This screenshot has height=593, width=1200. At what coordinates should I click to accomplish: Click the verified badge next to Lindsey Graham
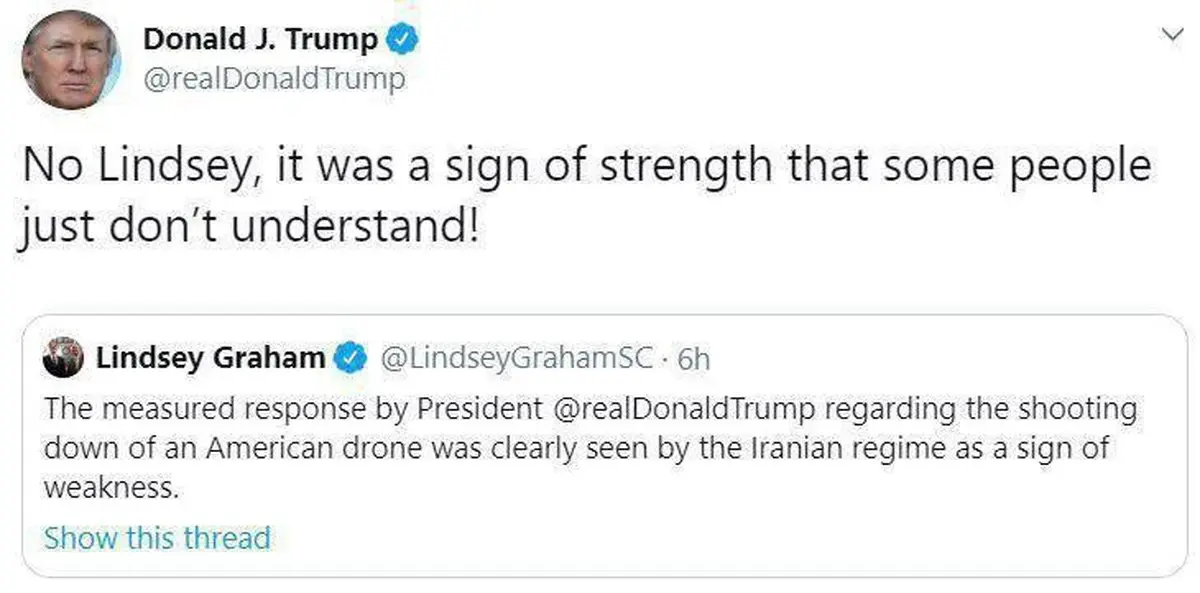click(x=349, y=359)
